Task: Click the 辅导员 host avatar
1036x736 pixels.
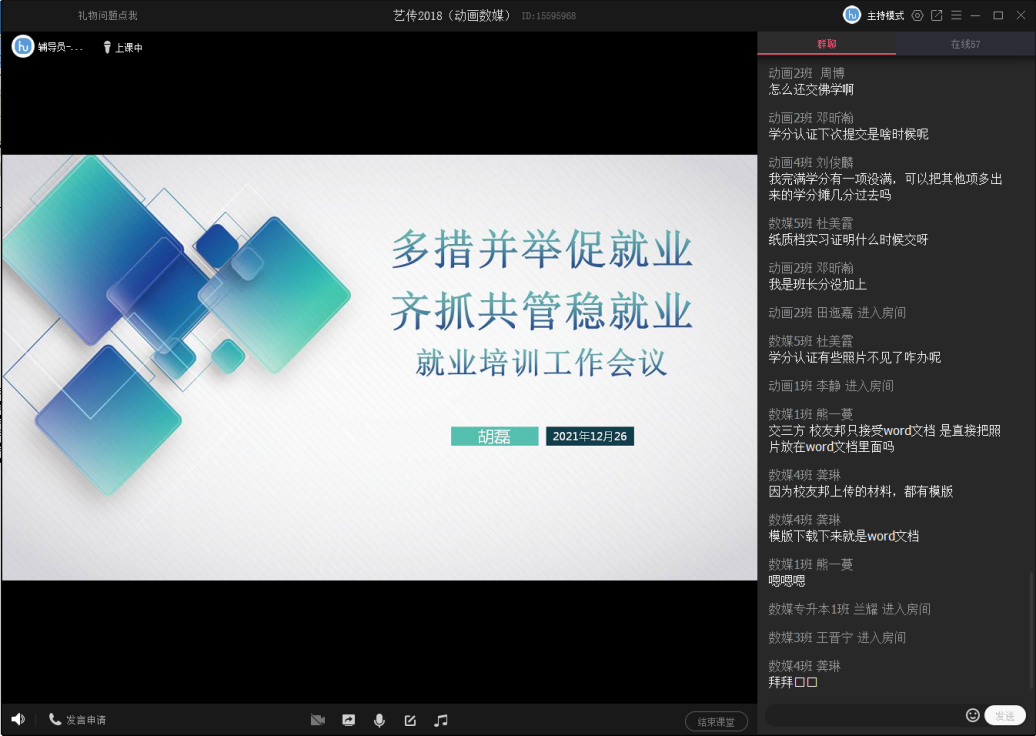Action: point(22,47)
